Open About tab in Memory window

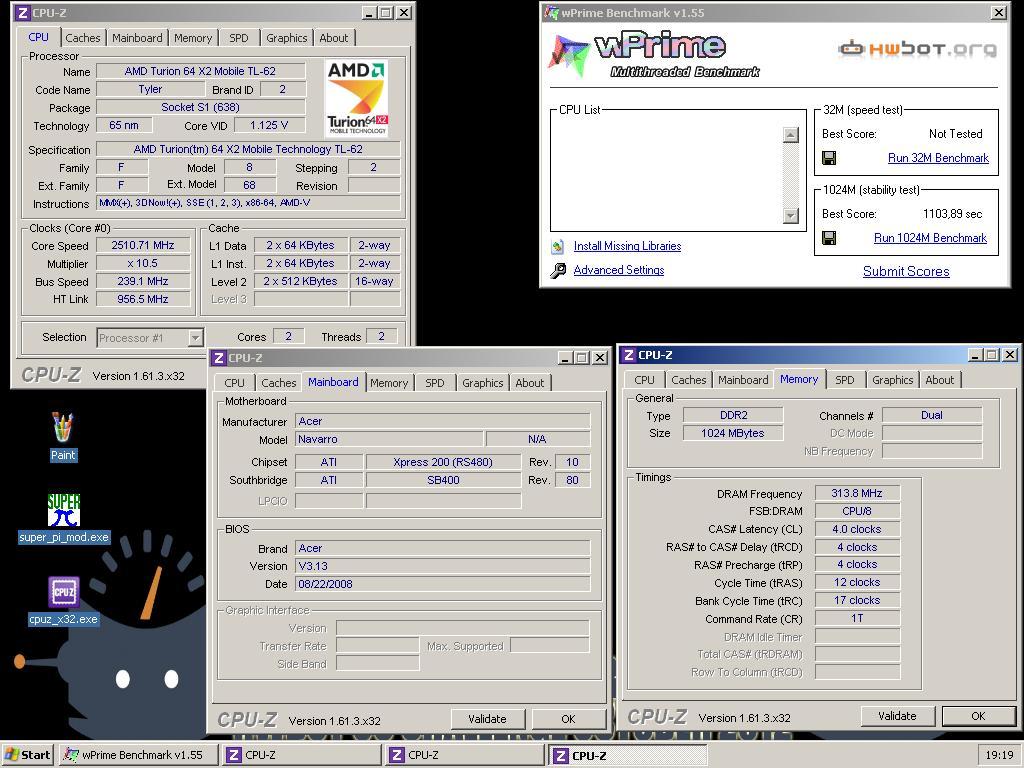[x=940, y=379]
